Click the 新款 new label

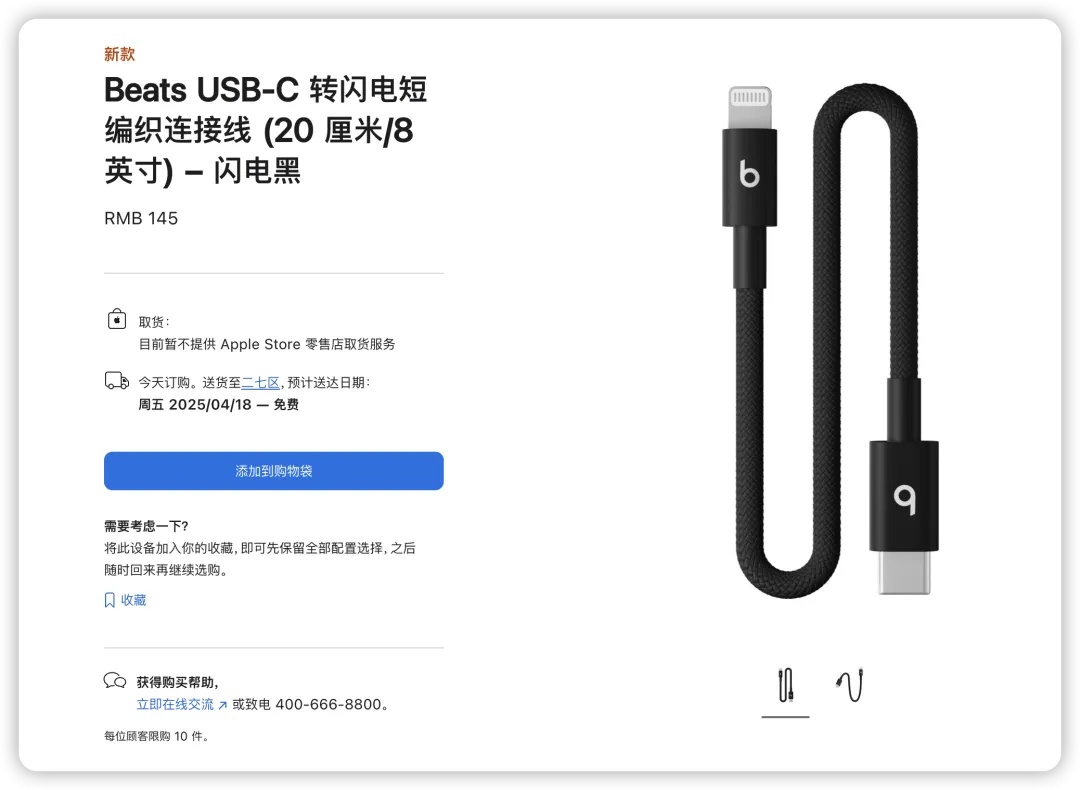[119, 54]
